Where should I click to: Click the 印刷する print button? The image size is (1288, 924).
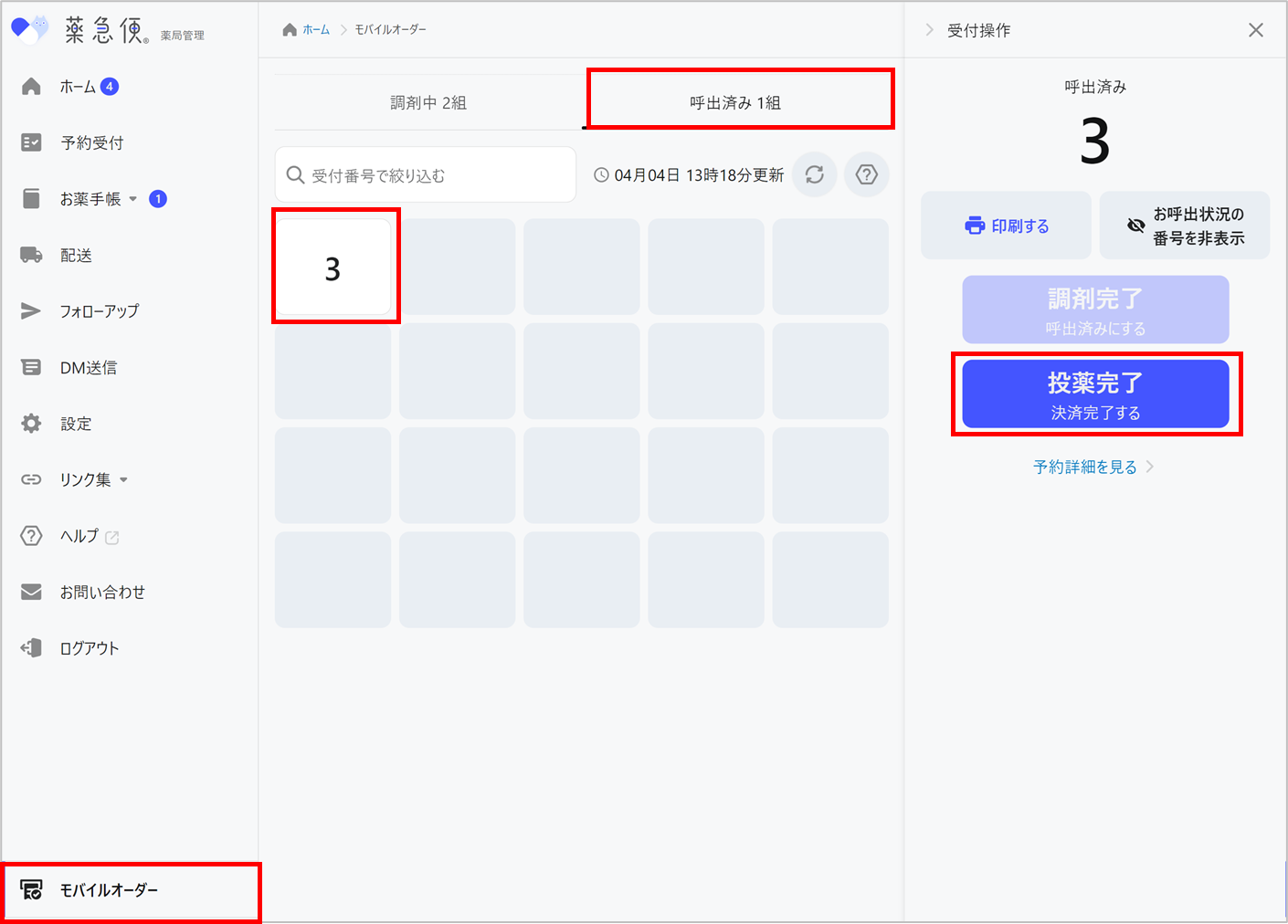click(x=1006, y=226)
